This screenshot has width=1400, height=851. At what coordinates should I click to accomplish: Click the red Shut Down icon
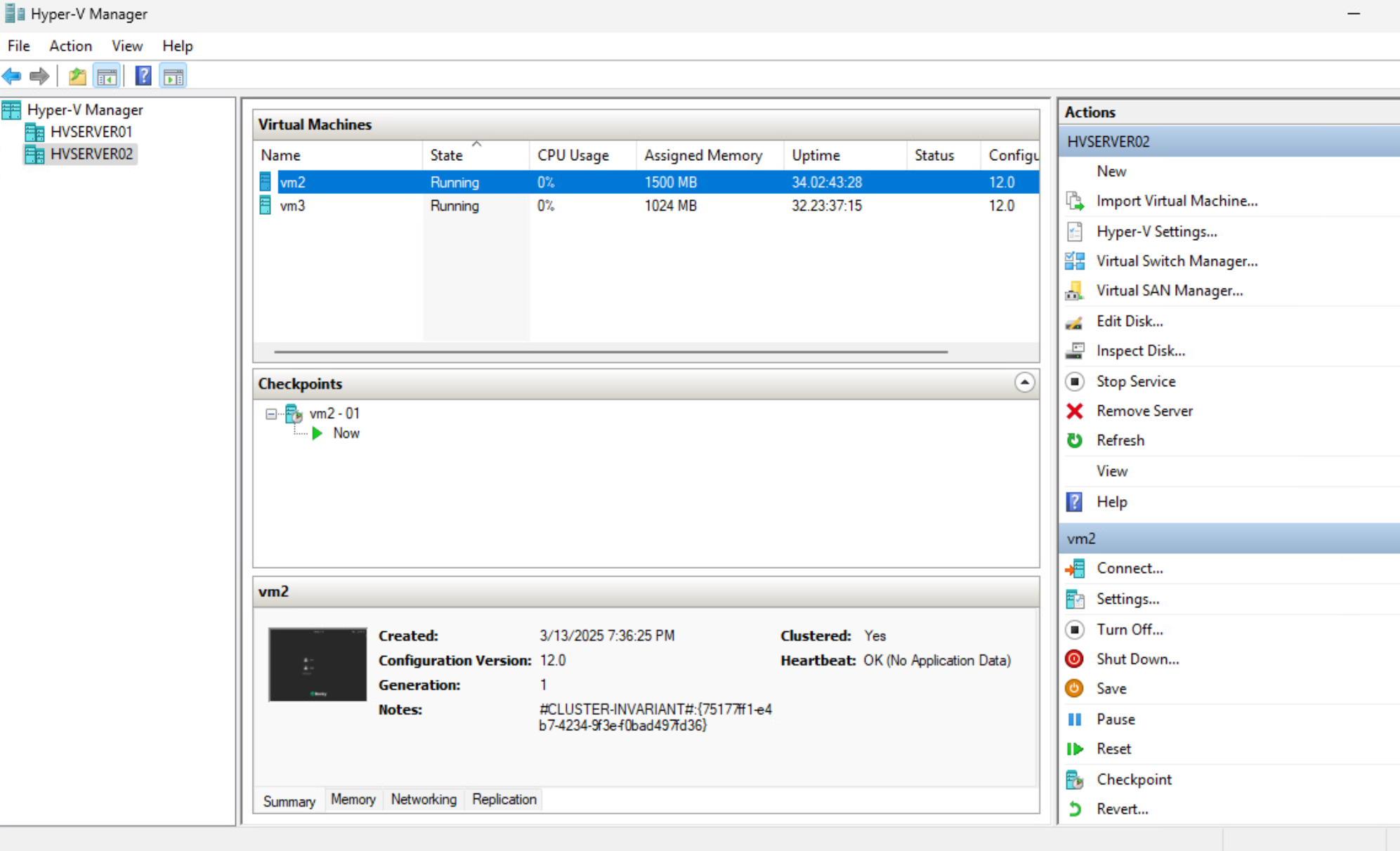point(1075,659)
